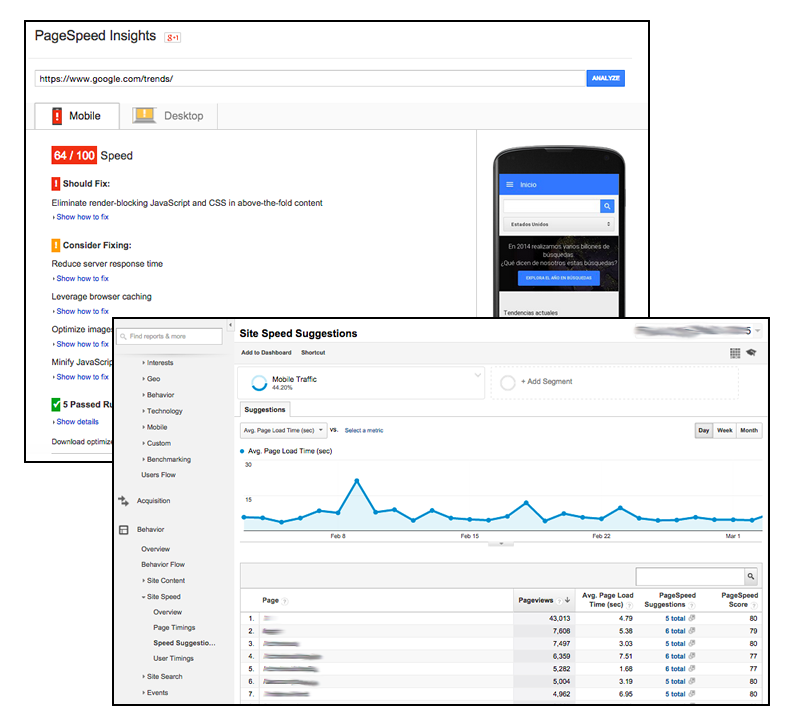Click the Select a metric link

(364, 430)
